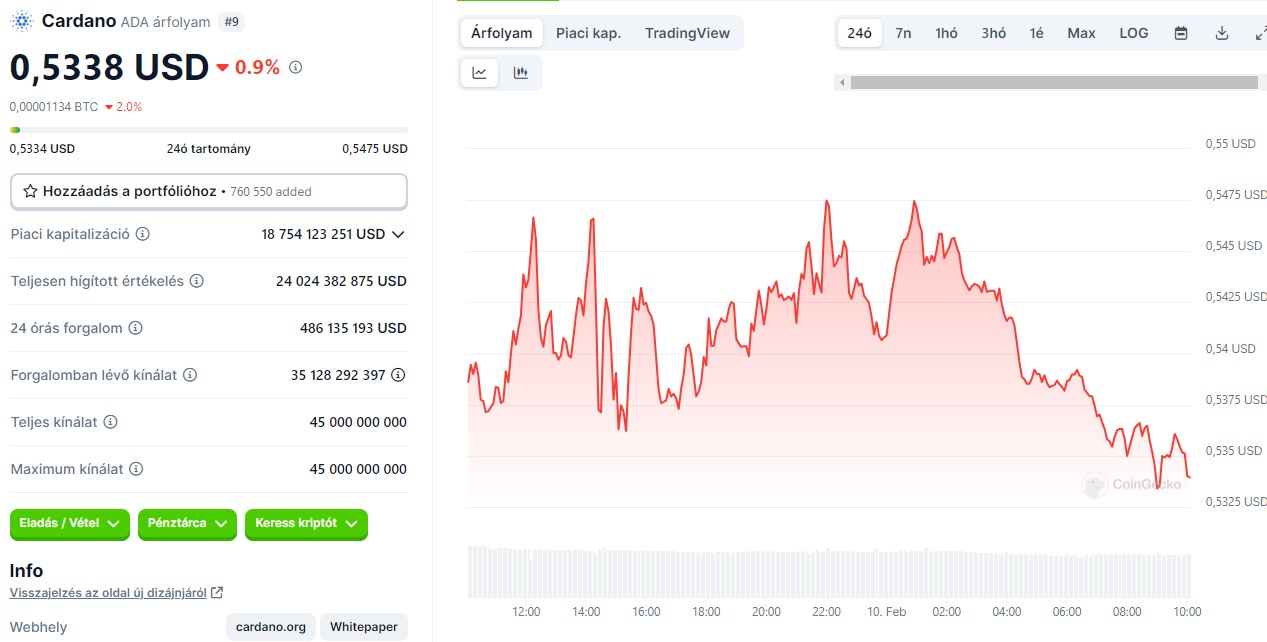This screenshot has width=1267, height=642.
Task: Click 24 024 382 875 USD value
Action: point(341,281)
